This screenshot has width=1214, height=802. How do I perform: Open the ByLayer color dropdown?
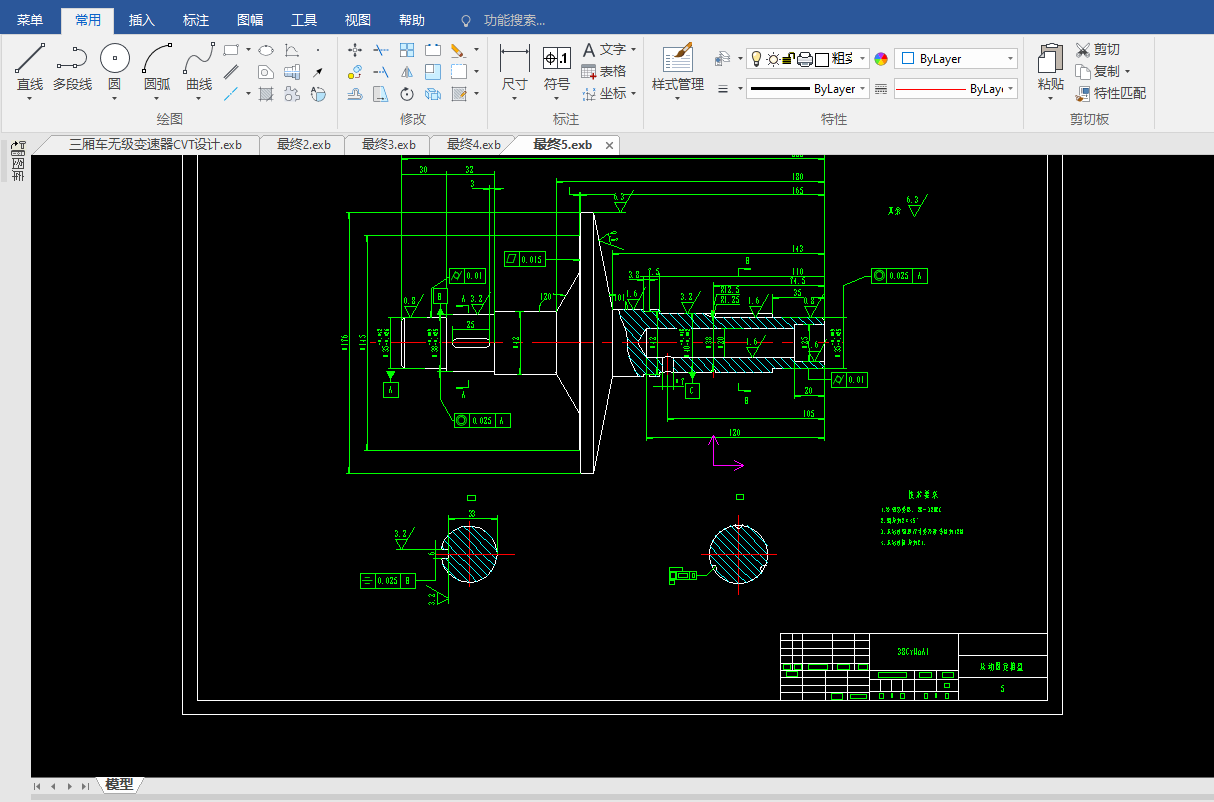[x=956, y=59]
